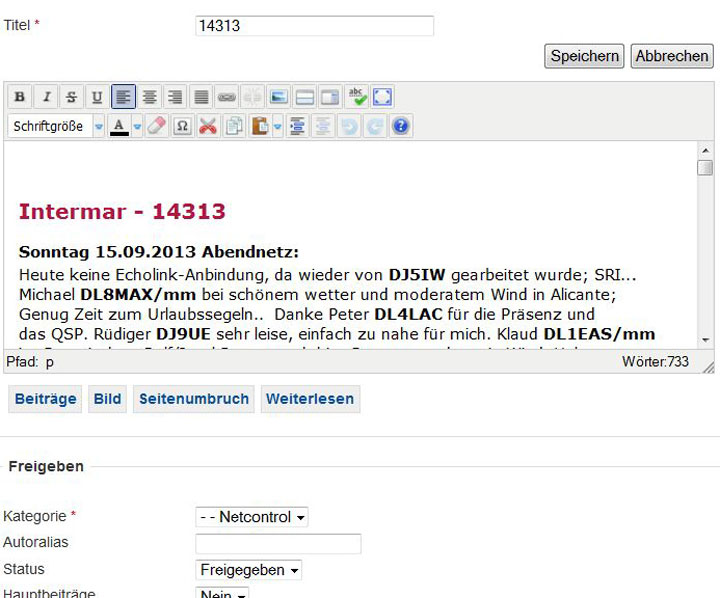Remove link using unlink icon

tap(253, 96)
